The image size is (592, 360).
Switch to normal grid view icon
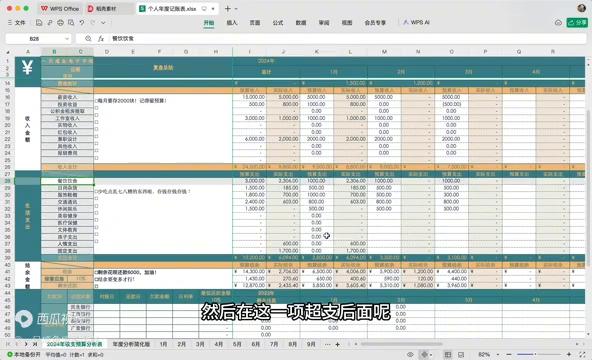point(448,355)
